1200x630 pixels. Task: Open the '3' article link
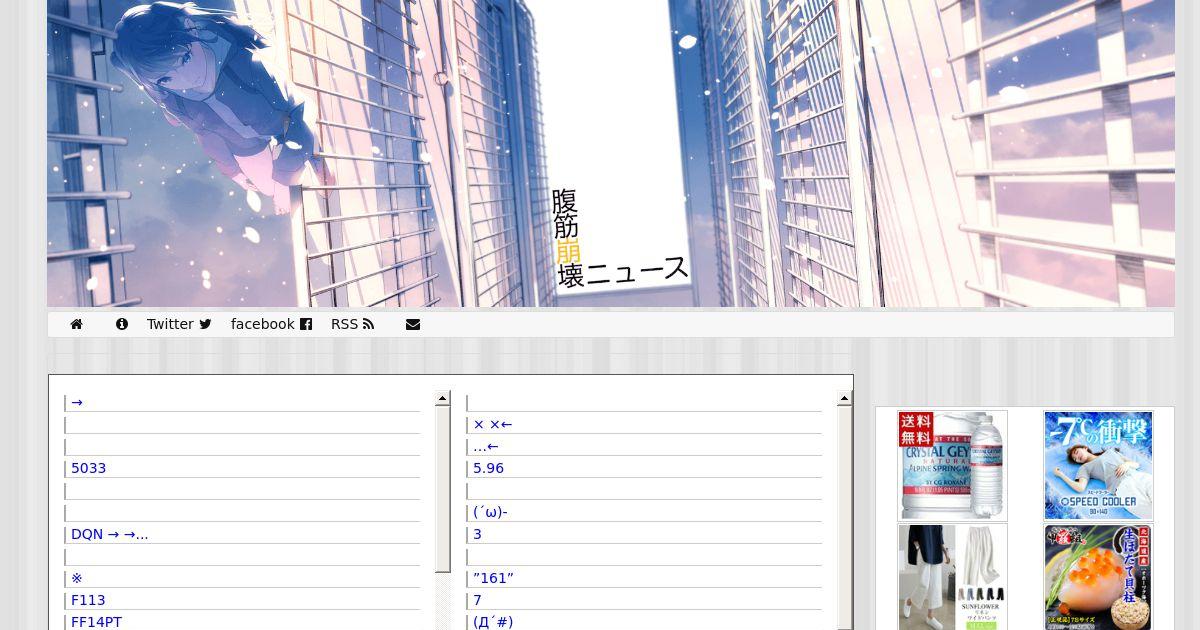coord(477,534)
